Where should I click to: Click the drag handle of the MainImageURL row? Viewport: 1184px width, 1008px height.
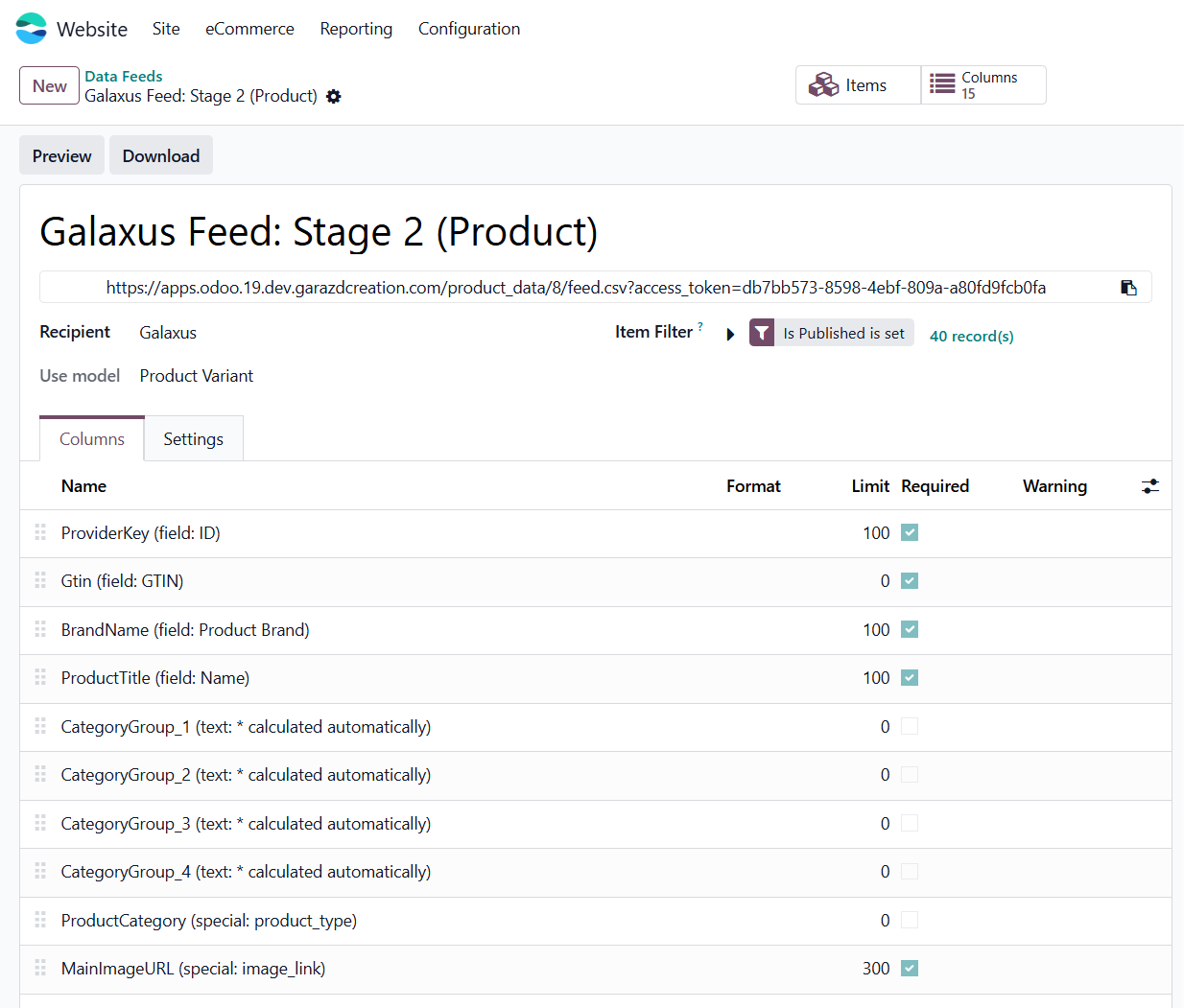(x=40, y=968)
